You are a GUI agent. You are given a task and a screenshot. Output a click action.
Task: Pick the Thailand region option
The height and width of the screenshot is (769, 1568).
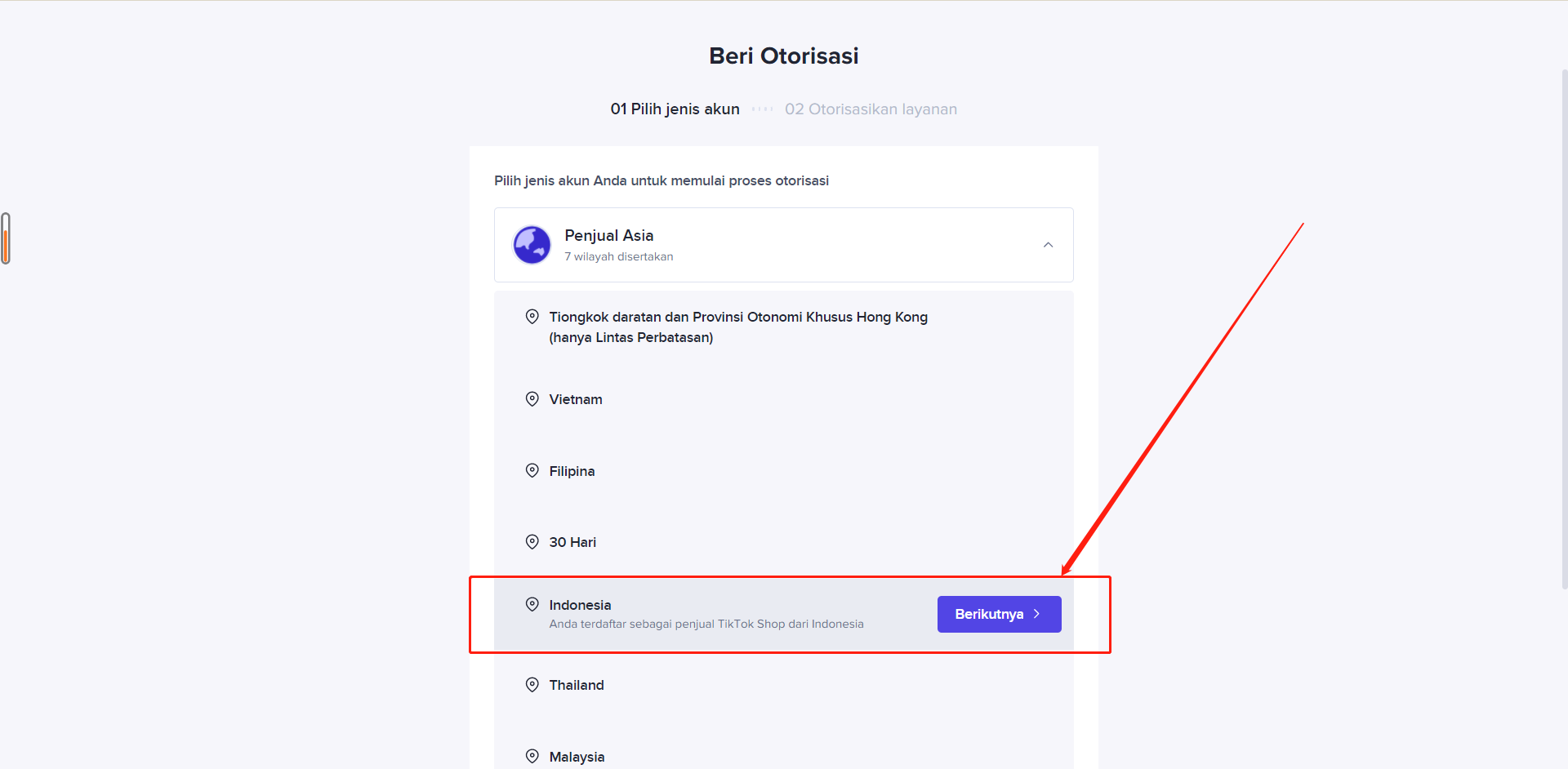(577, 685)
